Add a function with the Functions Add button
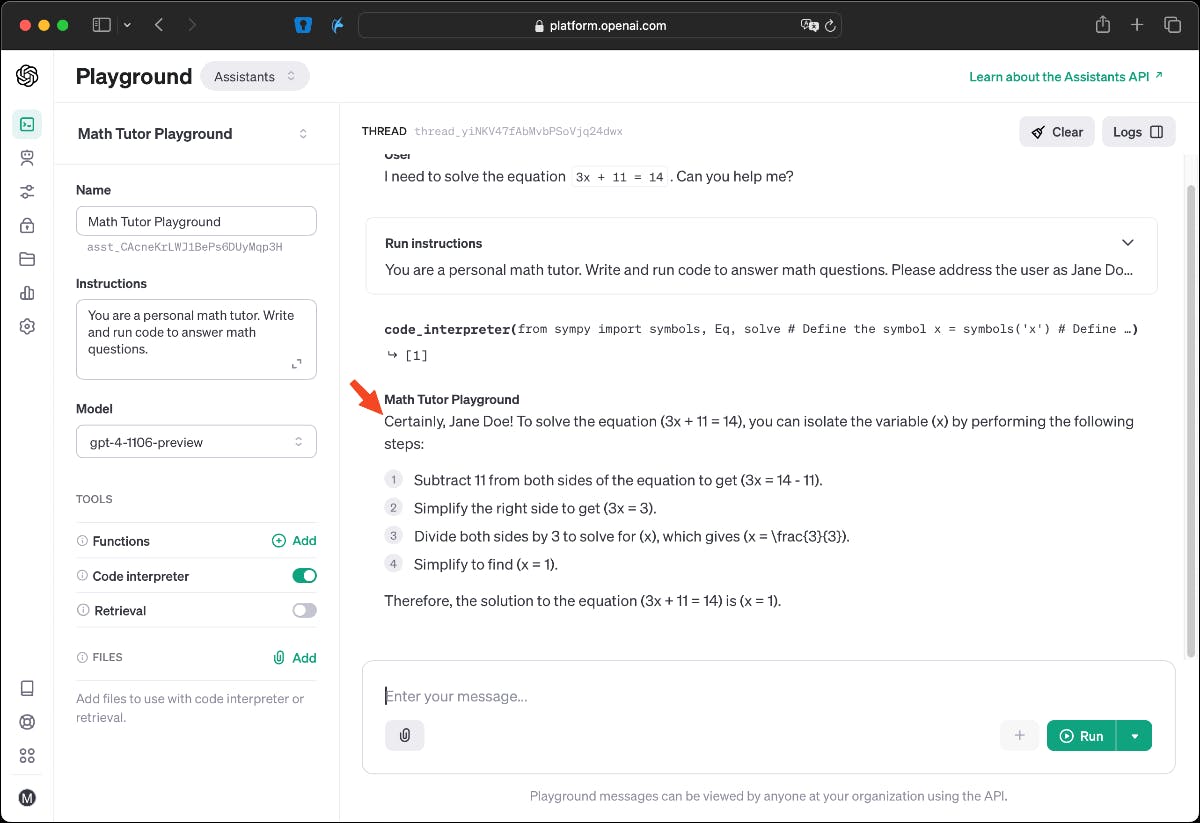1200x823 pixels. click(x=294, y=541)
